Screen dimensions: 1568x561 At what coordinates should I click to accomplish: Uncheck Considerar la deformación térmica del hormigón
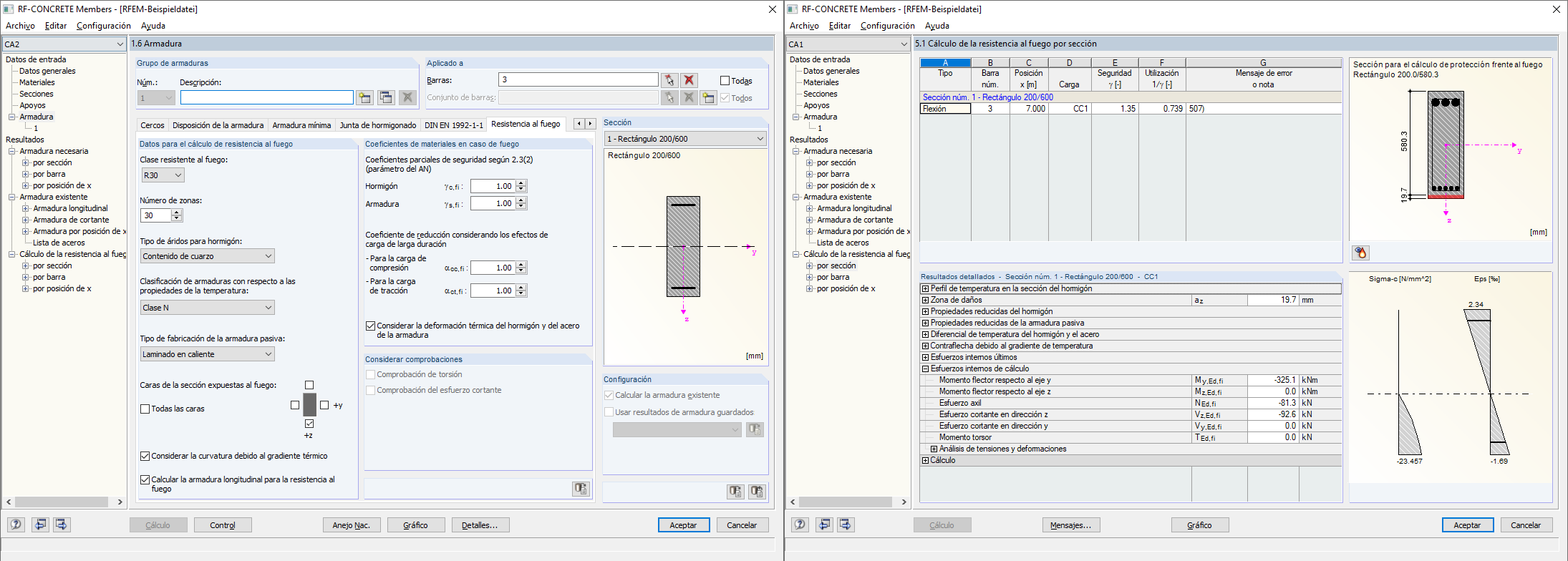[x=370, y=326]
